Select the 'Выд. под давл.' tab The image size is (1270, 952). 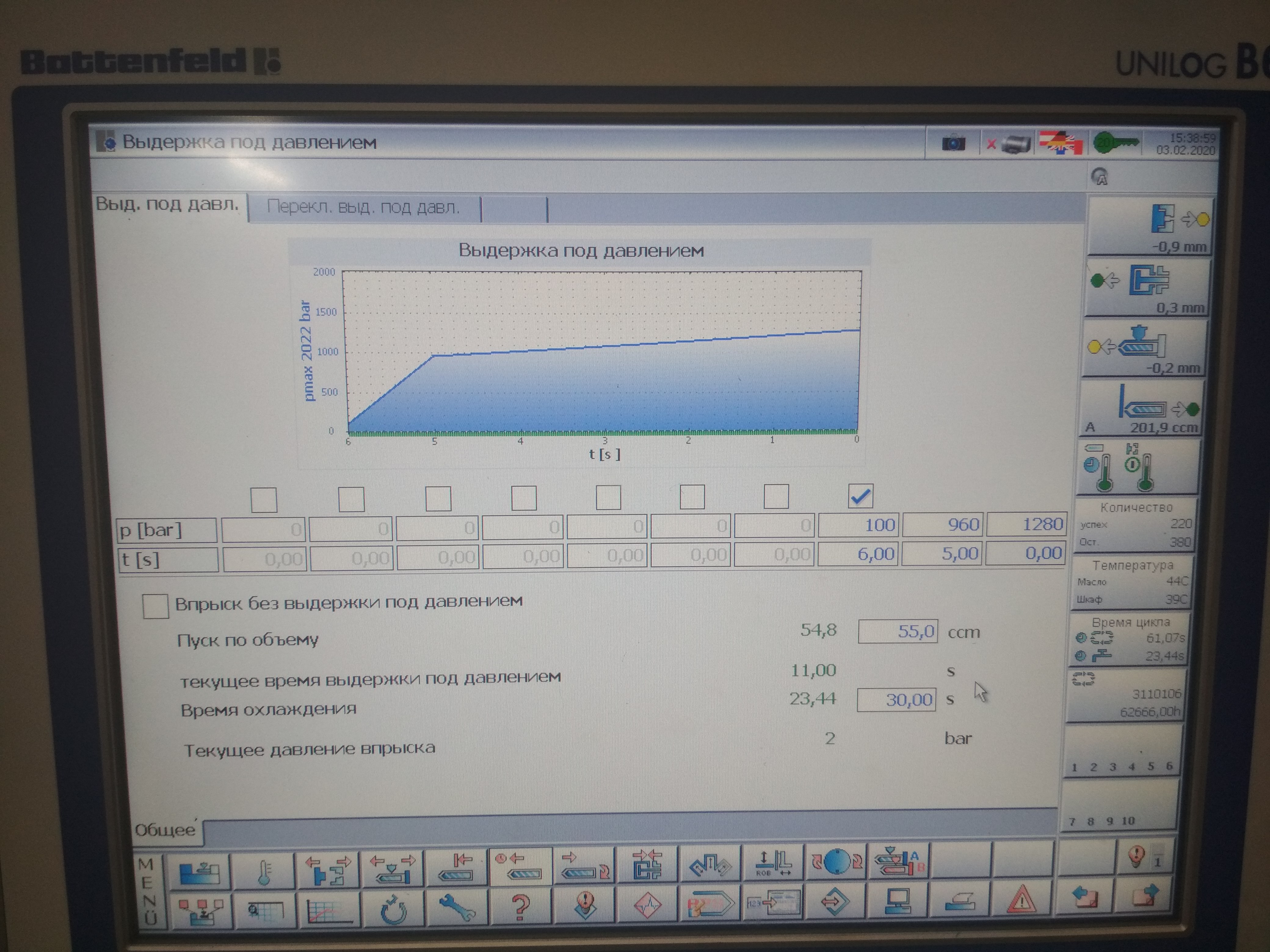click(166, 205)
